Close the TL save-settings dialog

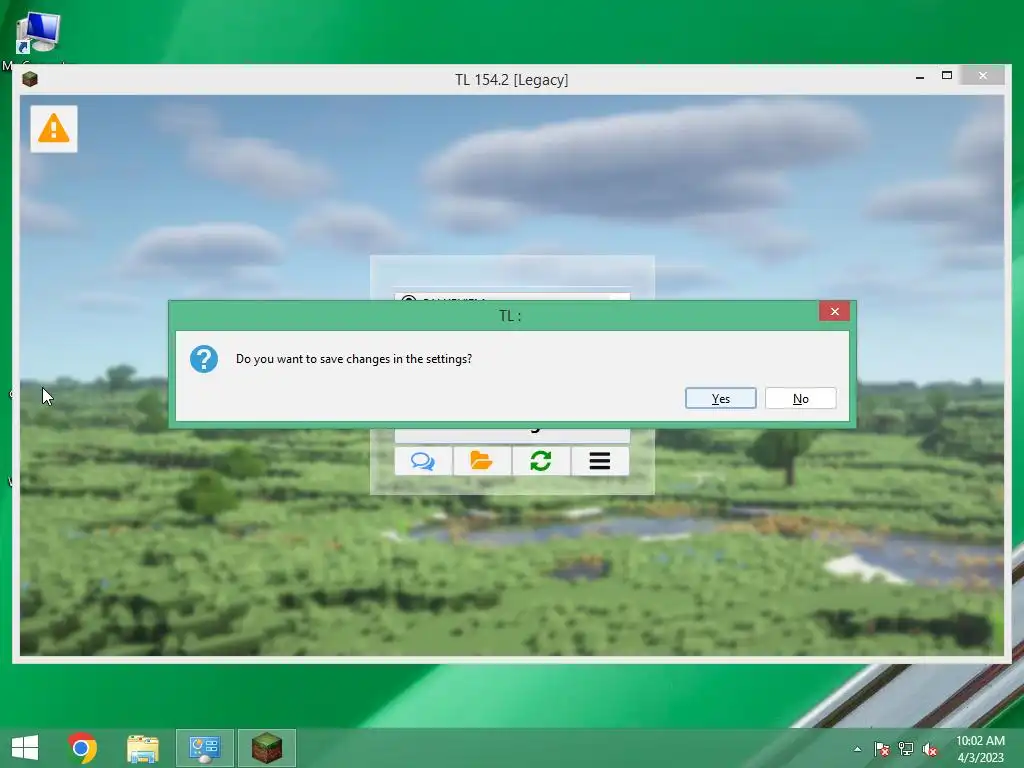tap(834, 312)
